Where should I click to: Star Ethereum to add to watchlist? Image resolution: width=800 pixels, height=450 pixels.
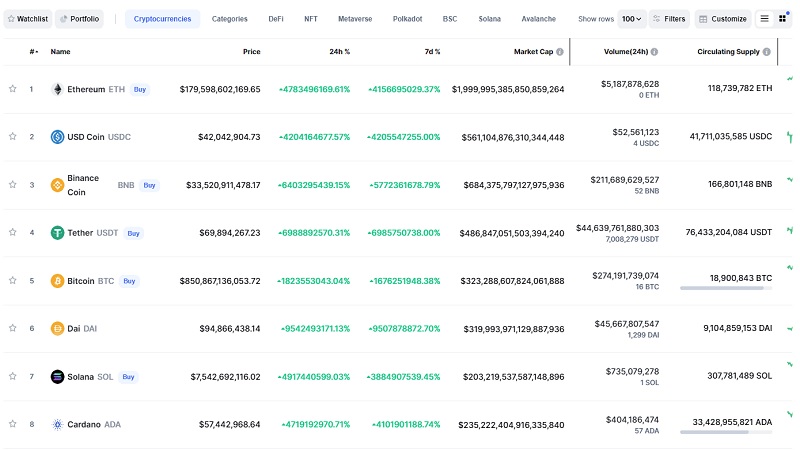click(13, 89)
